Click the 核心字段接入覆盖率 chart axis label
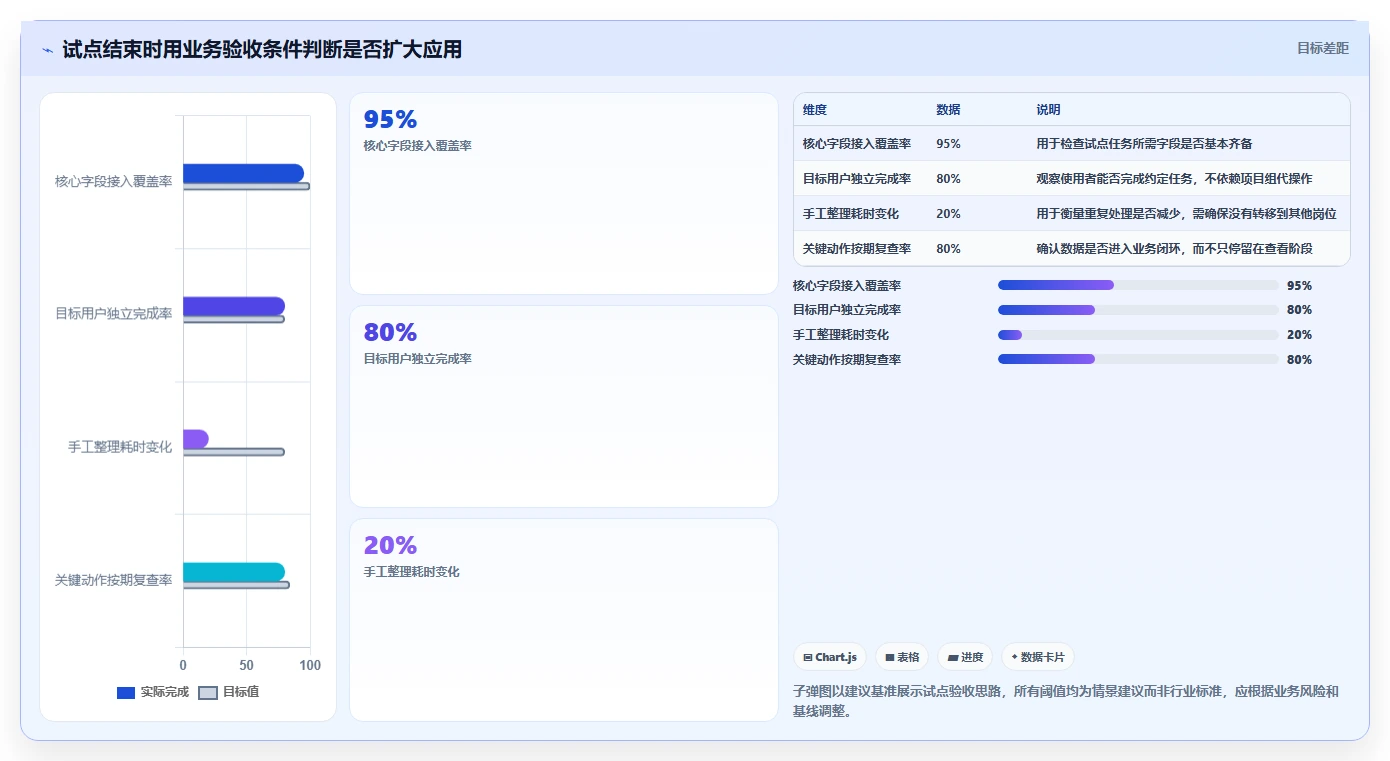The image size is (1390, 761). click(114, 182)
